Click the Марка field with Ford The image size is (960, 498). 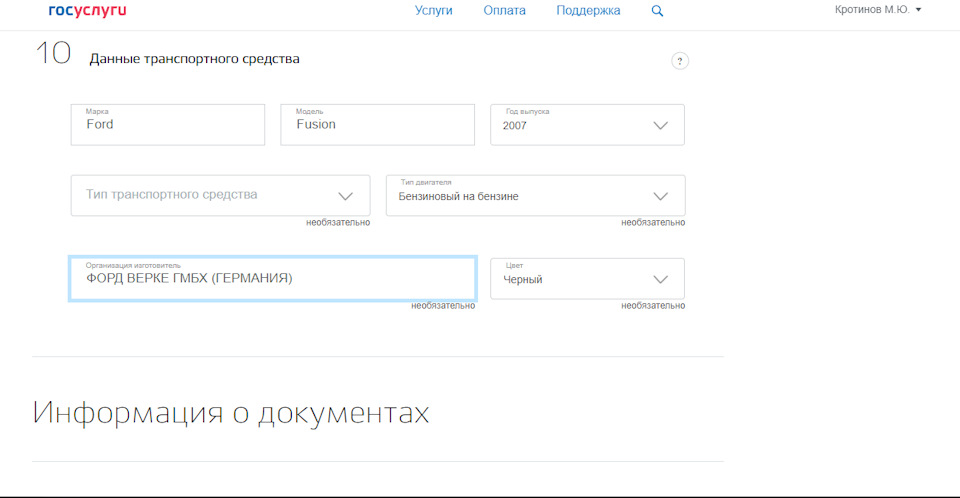click(x=168, y=125)
